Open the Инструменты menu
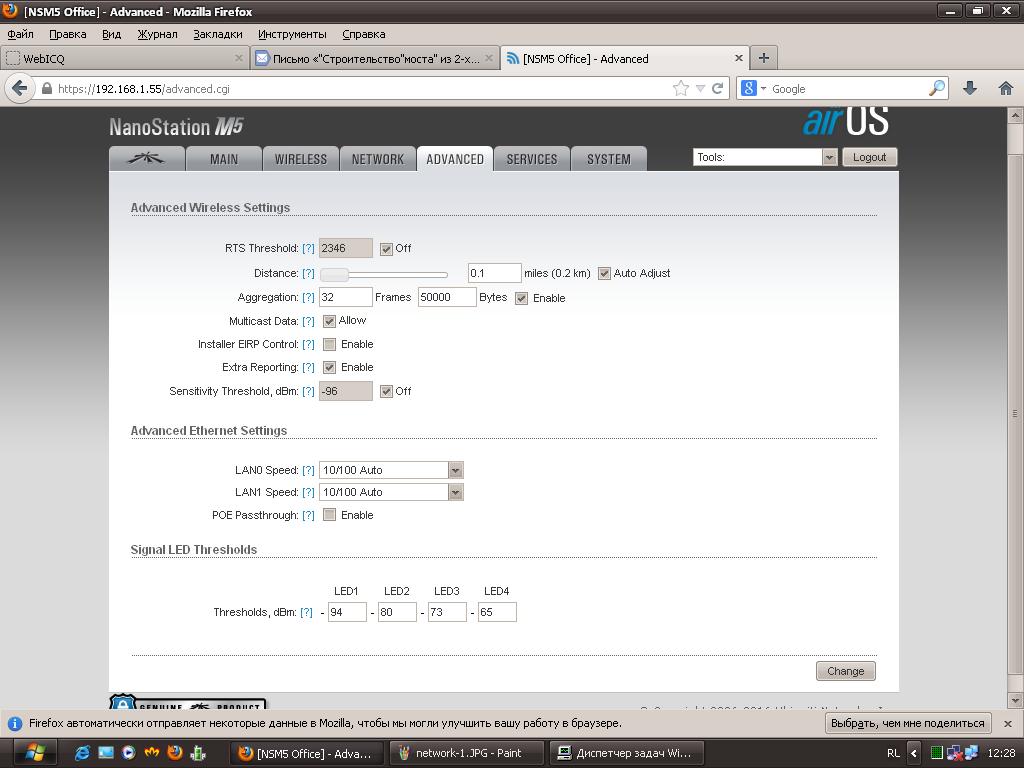1024x768 pixels. [x=292, y=34]
